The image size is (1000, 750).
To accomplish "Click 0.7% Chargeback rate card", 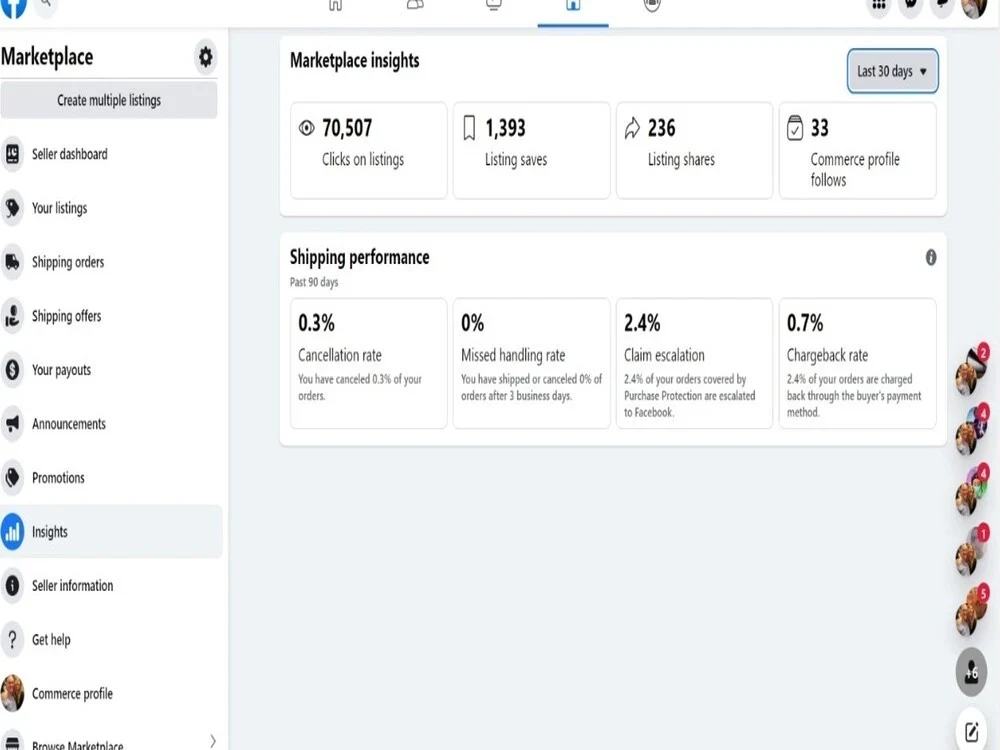I will (x=858, y=364).
